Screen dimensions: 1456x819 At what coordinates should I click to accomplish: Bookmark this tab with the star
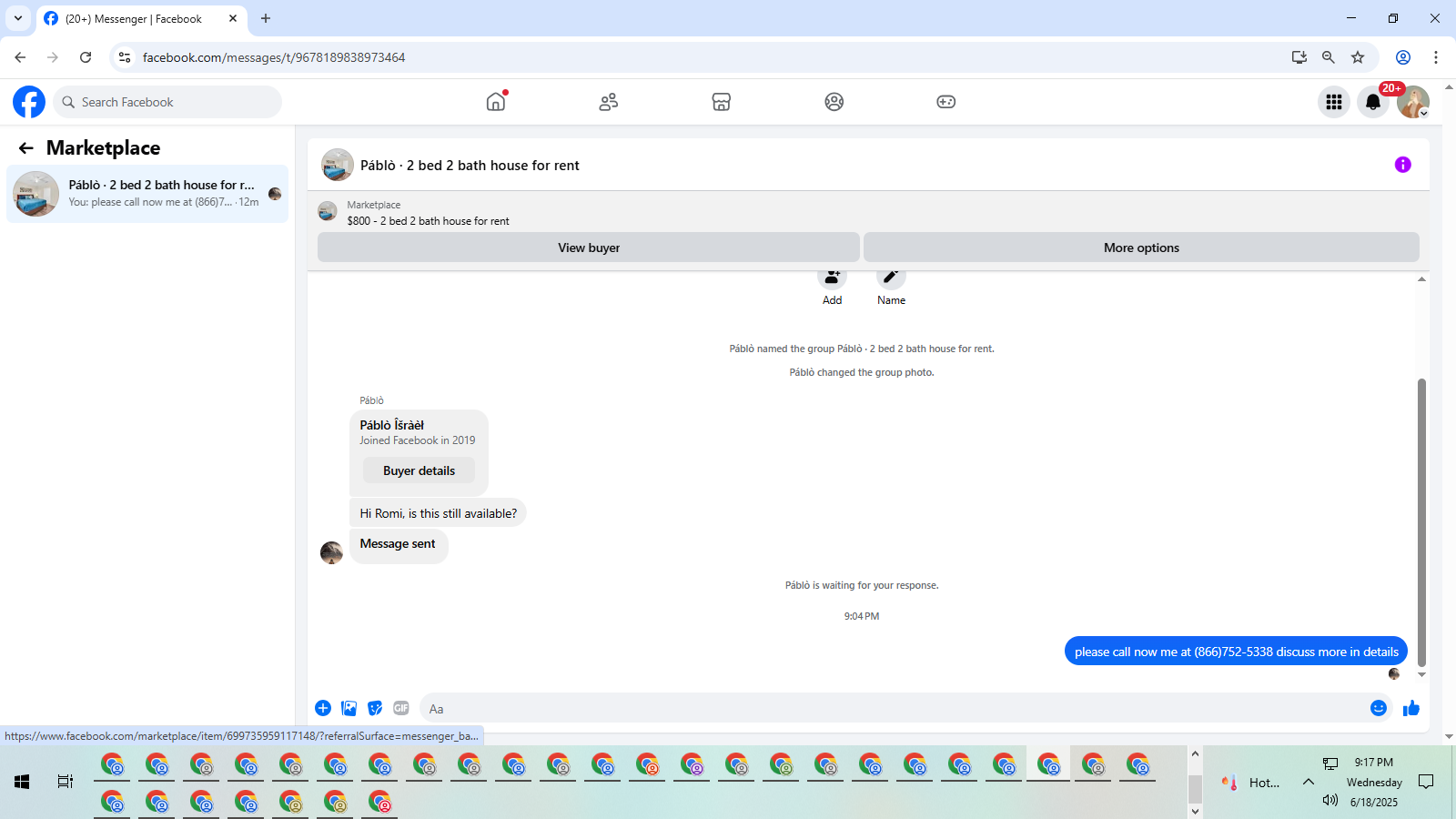coord(1358,57)
